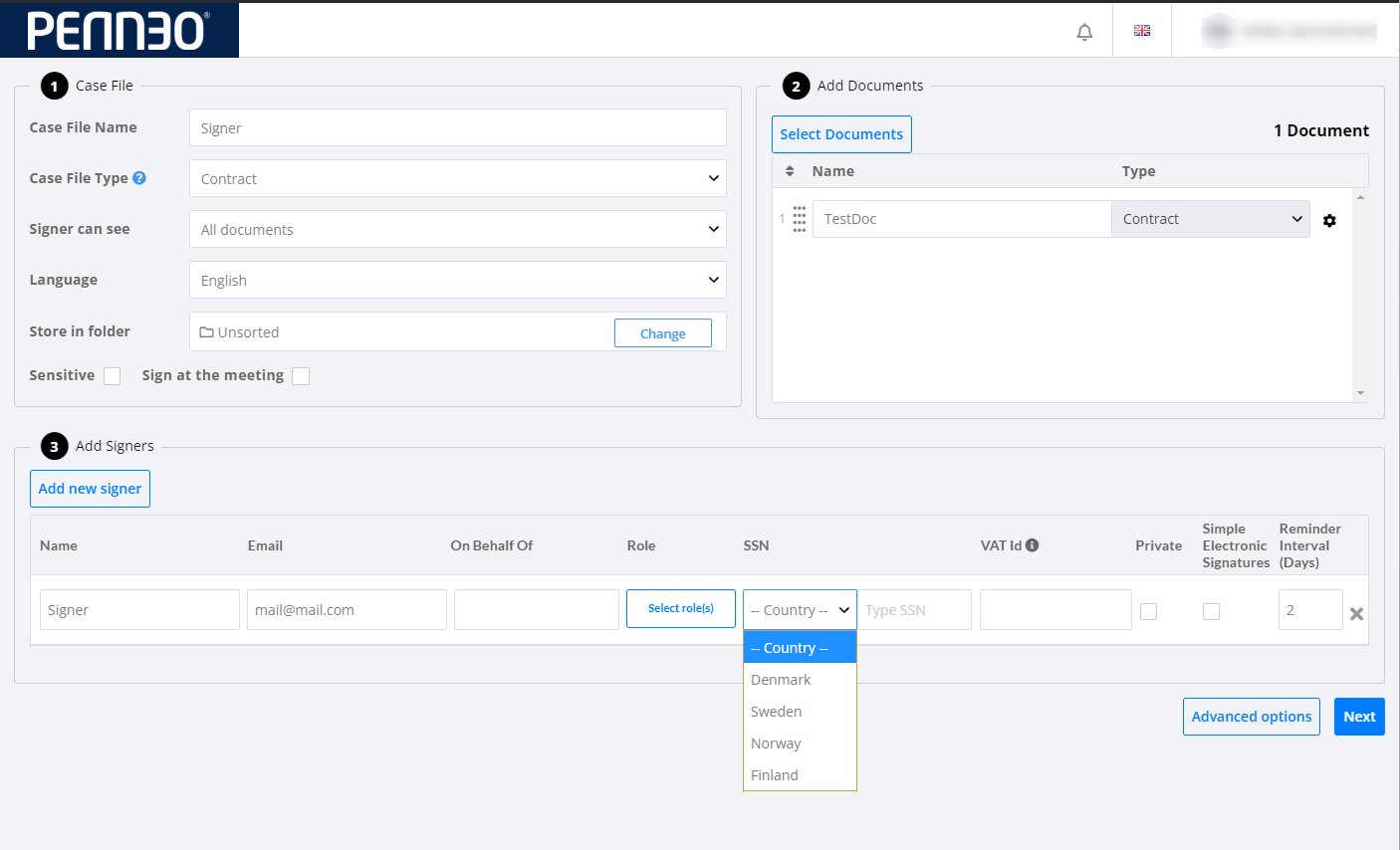
Task: Open TestDoc document settings gear
Action: [1329, 221]
